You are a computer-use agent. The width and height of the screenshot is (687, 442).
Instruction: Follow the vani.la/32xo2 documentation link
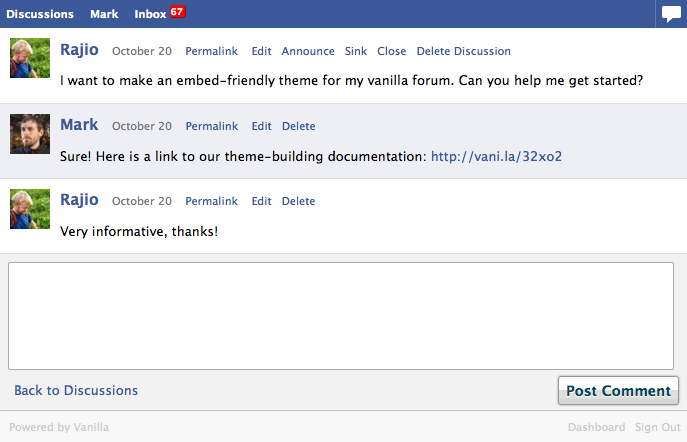pyautogui.click(x=496, y=156)
